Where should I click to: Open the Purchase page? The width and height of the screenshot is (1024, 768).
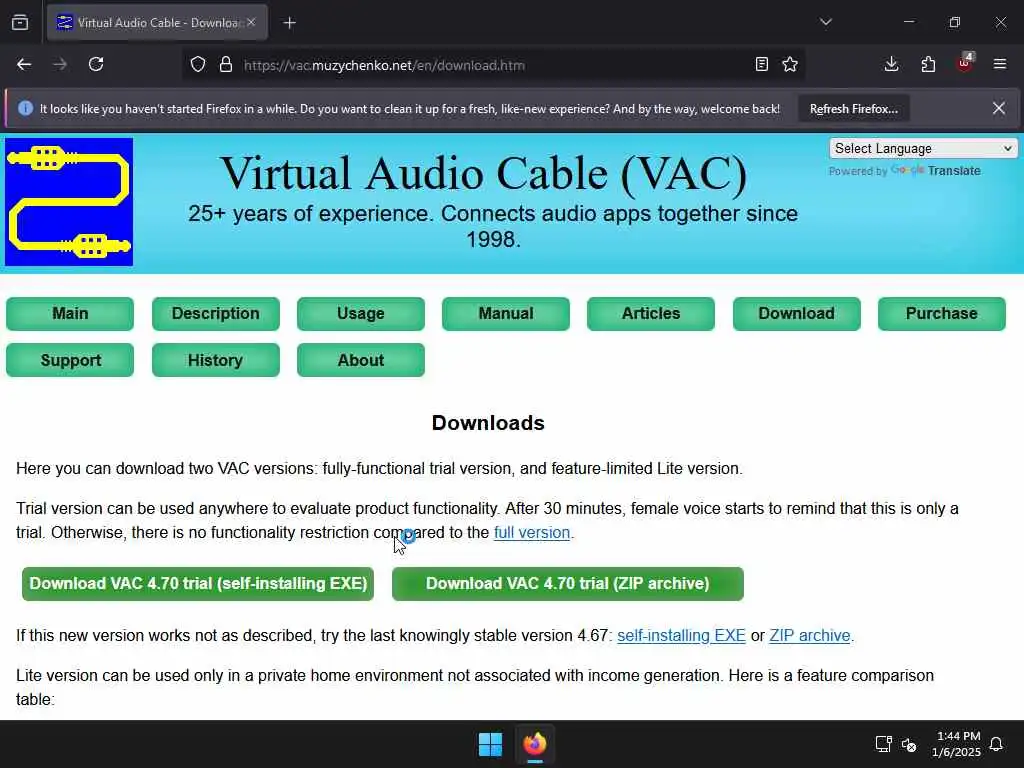tap(941, 313)
